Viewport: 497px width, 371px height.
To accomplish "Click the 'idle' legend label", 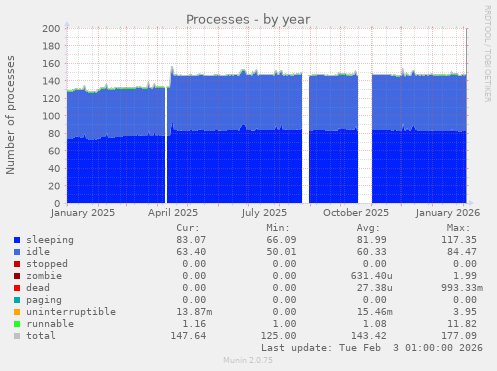I will point(38,252).
